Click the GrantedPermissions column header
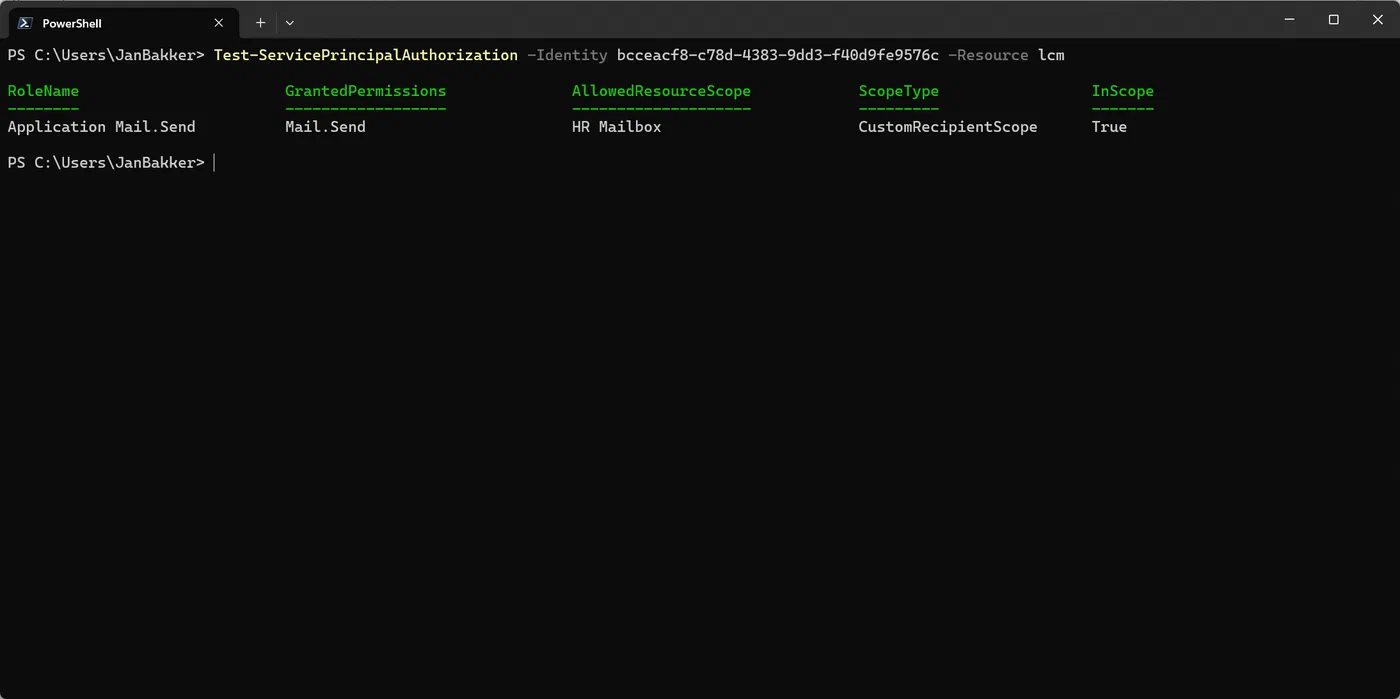 coord(366,91)
